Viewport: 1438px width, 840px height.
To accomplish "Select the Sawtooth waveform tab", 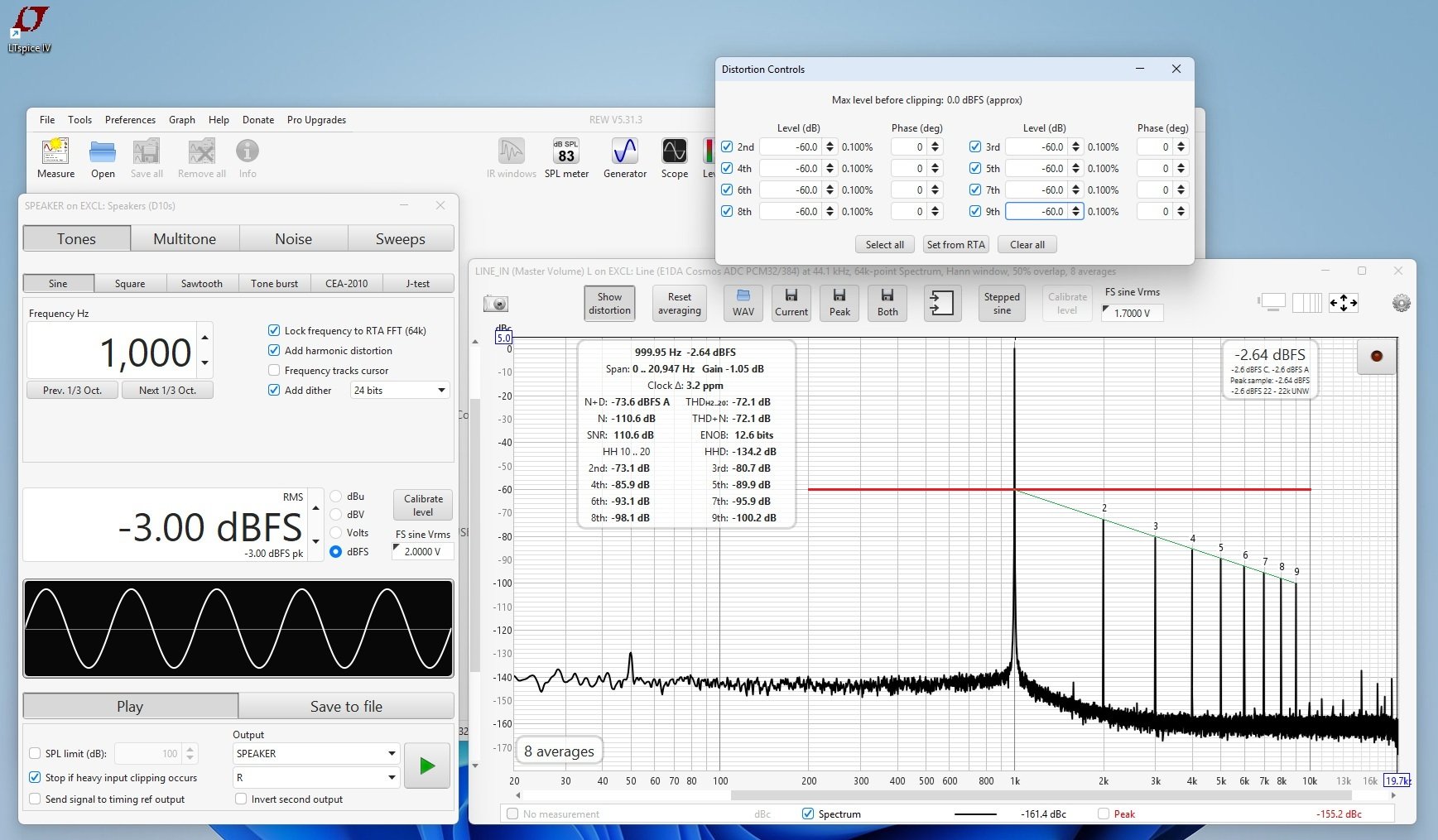I will (x=202, y=283).
